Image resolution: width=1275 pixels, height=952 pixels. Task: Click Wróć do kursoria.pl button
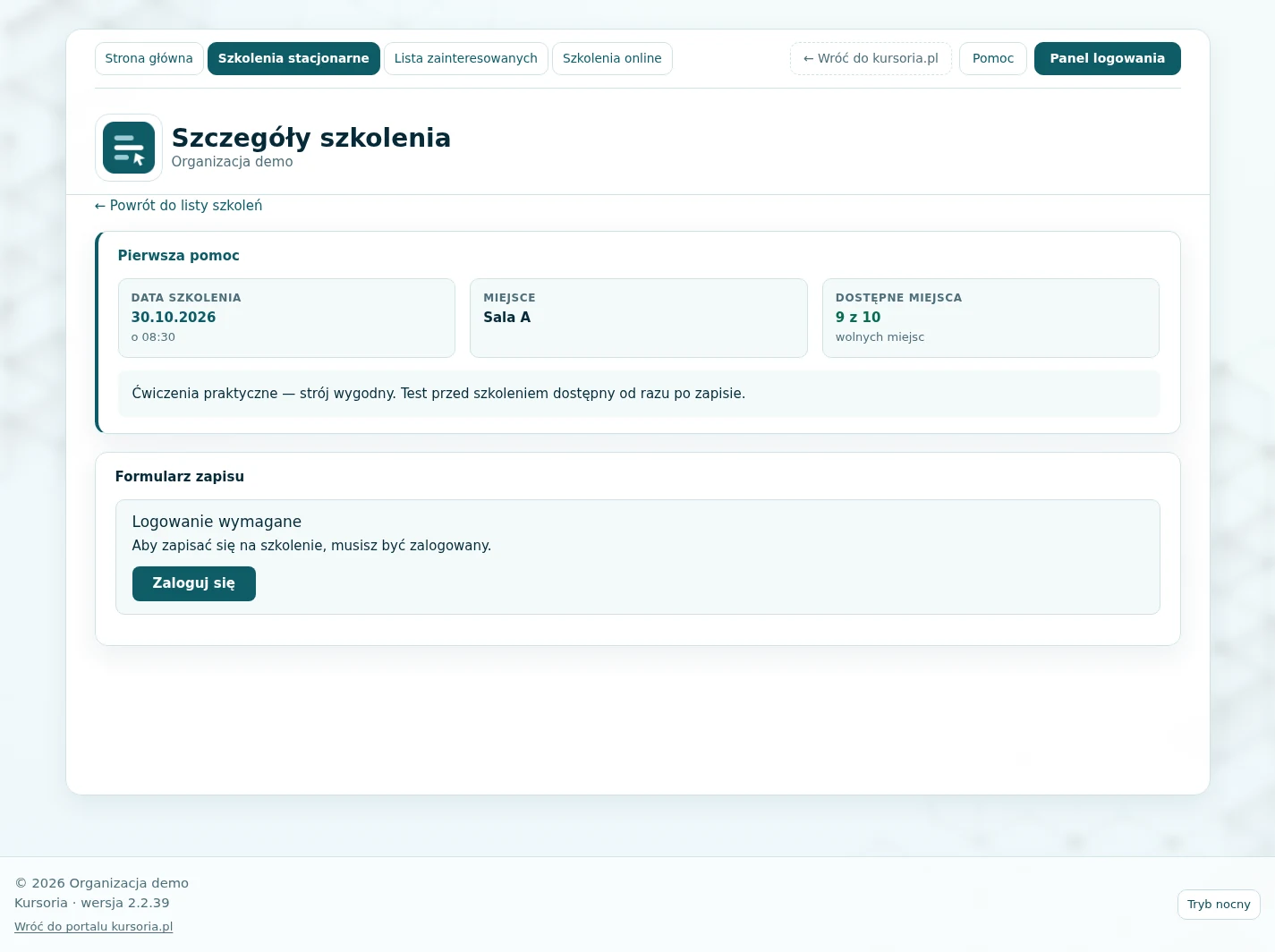pos(871,58)
